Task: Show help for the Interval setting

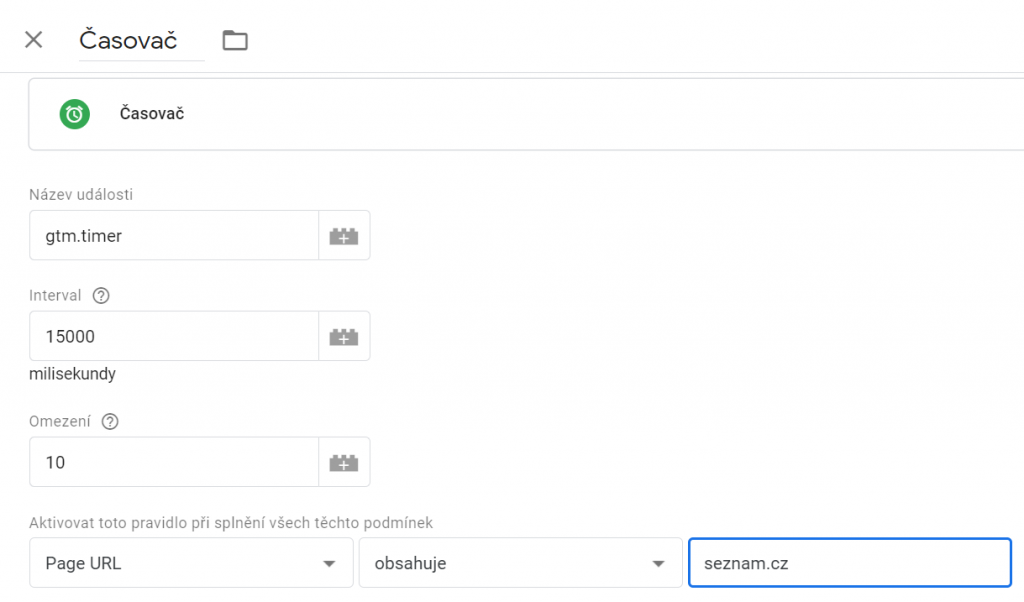Action: (x=101, y=296)
